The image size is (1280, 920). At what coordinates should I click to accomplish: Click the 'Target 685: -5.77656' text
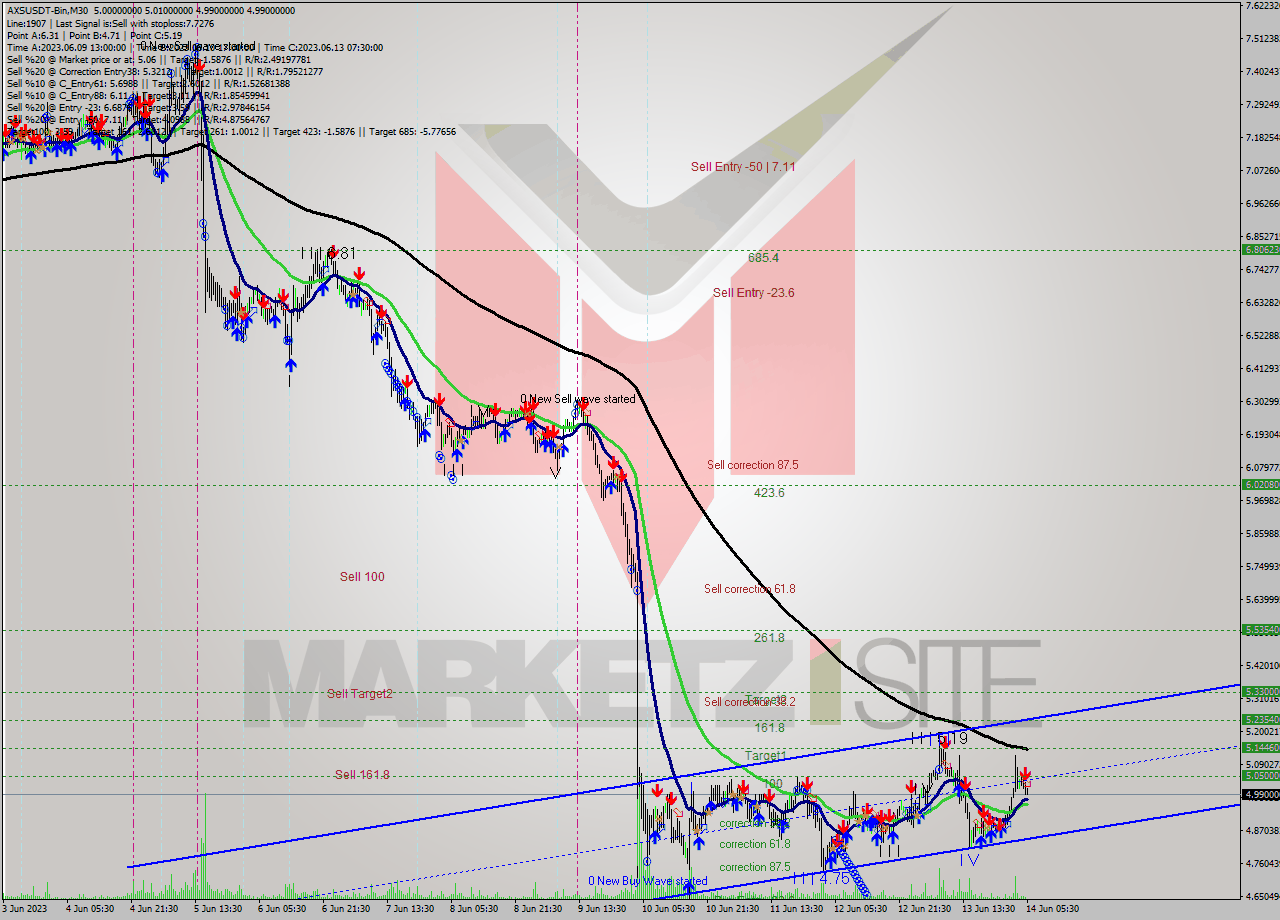point(413,131)
